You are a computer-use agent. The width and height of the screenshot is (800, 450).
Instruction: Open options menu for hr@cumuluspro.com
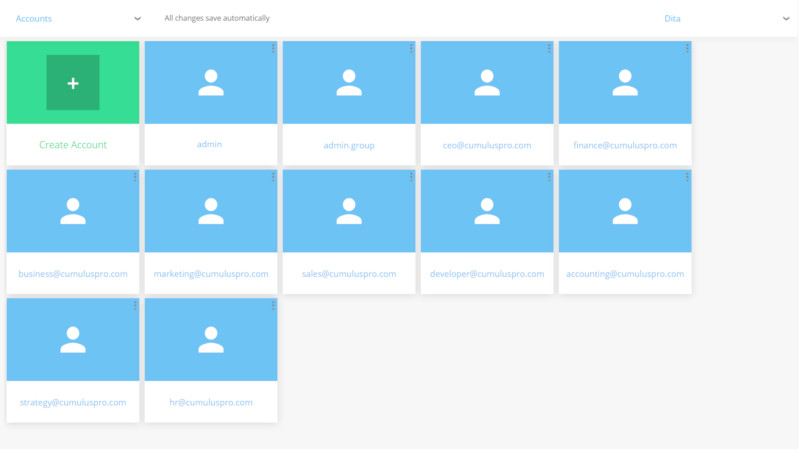click(273, 306)
